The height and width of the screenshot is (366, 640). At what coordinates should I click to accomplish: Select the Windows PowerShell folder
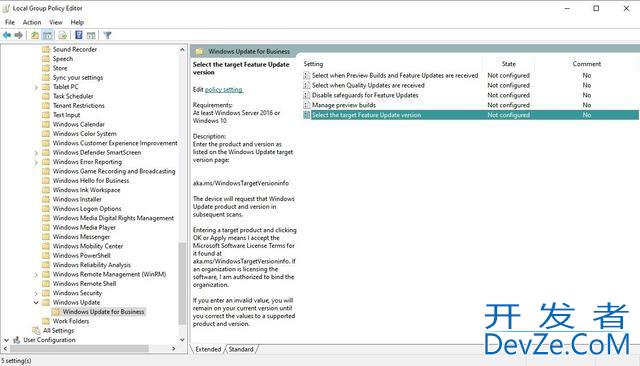[x=82, y=255]
